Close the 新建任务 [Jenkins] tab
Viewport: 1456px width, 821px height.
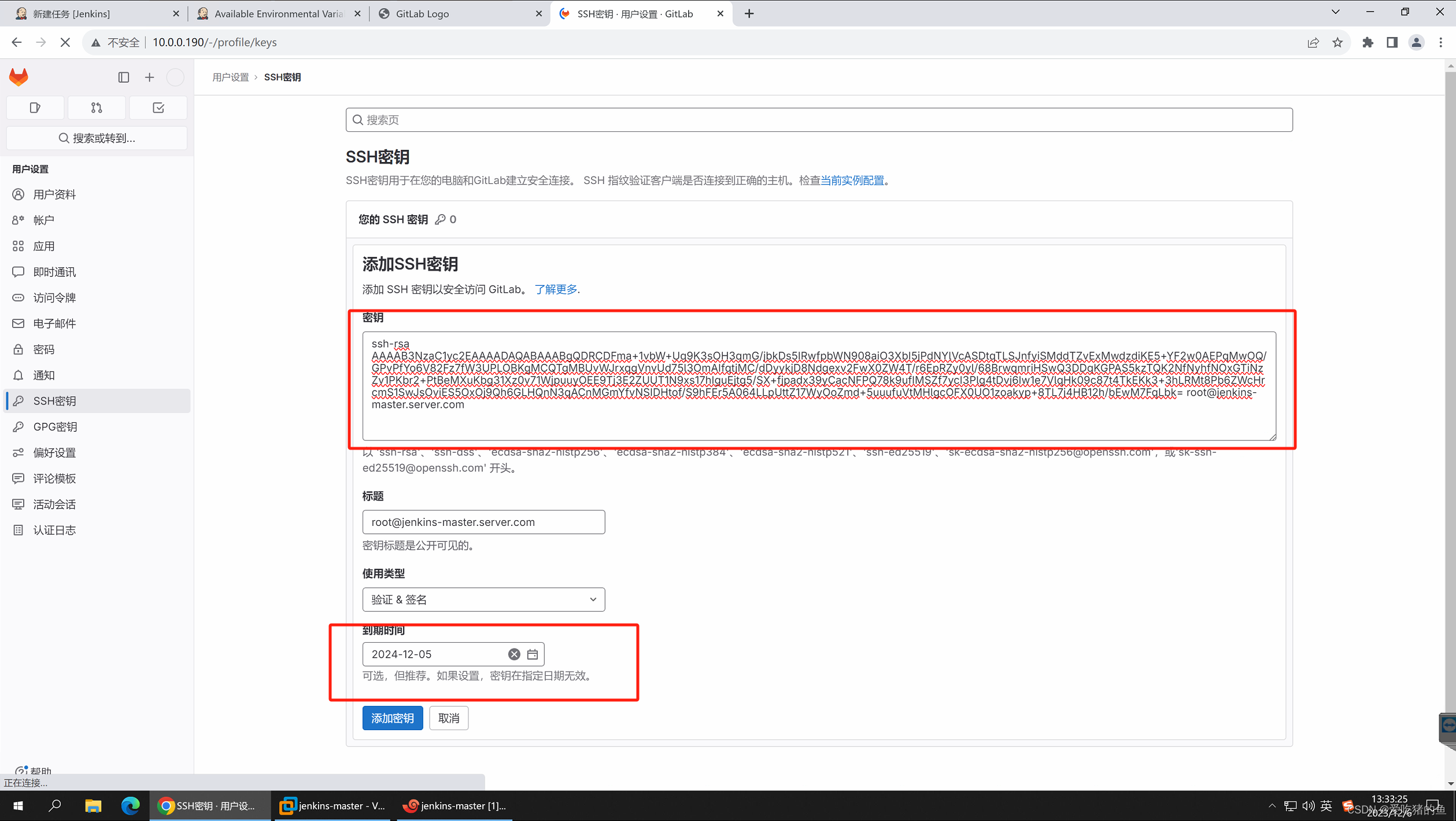pyautogui.click(x=176, y=13)
